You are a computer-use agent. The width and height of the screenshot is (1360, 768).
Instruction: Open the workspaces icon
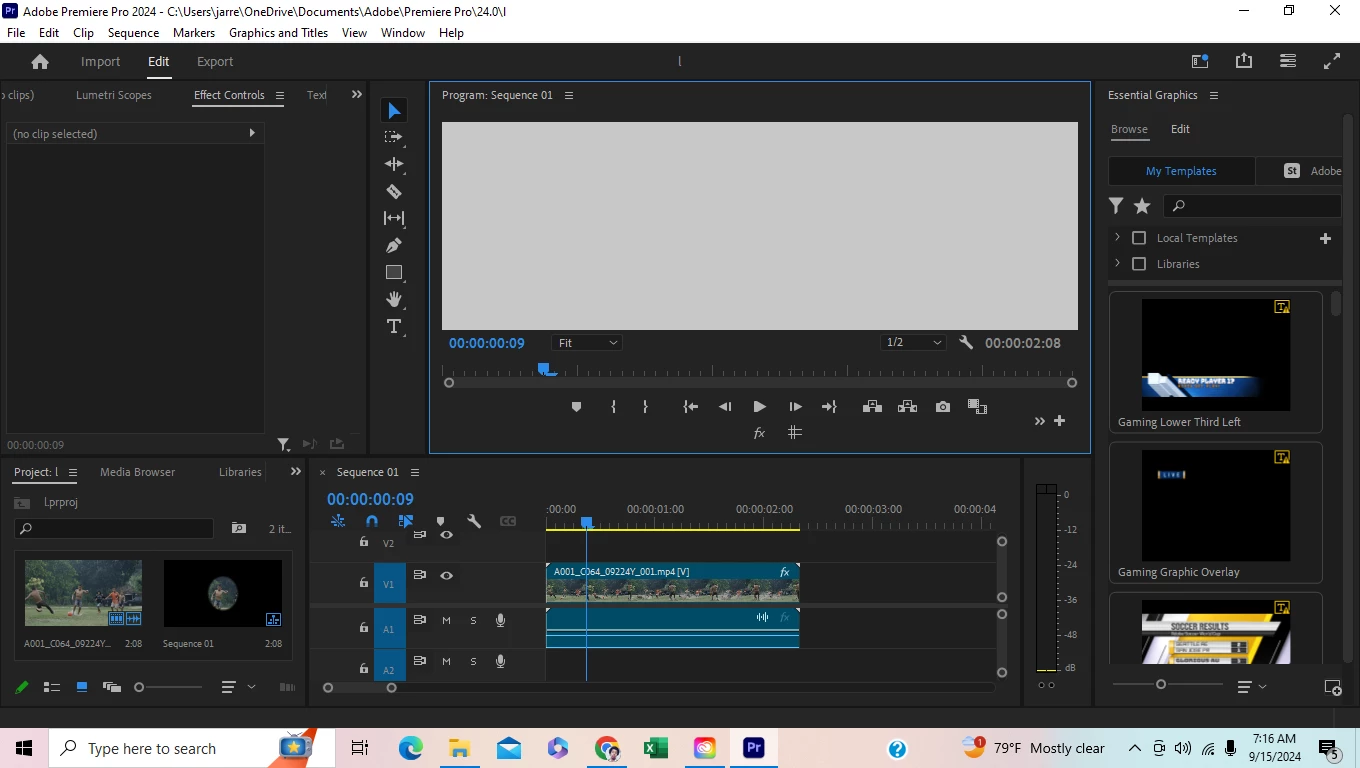[1200, 61]
